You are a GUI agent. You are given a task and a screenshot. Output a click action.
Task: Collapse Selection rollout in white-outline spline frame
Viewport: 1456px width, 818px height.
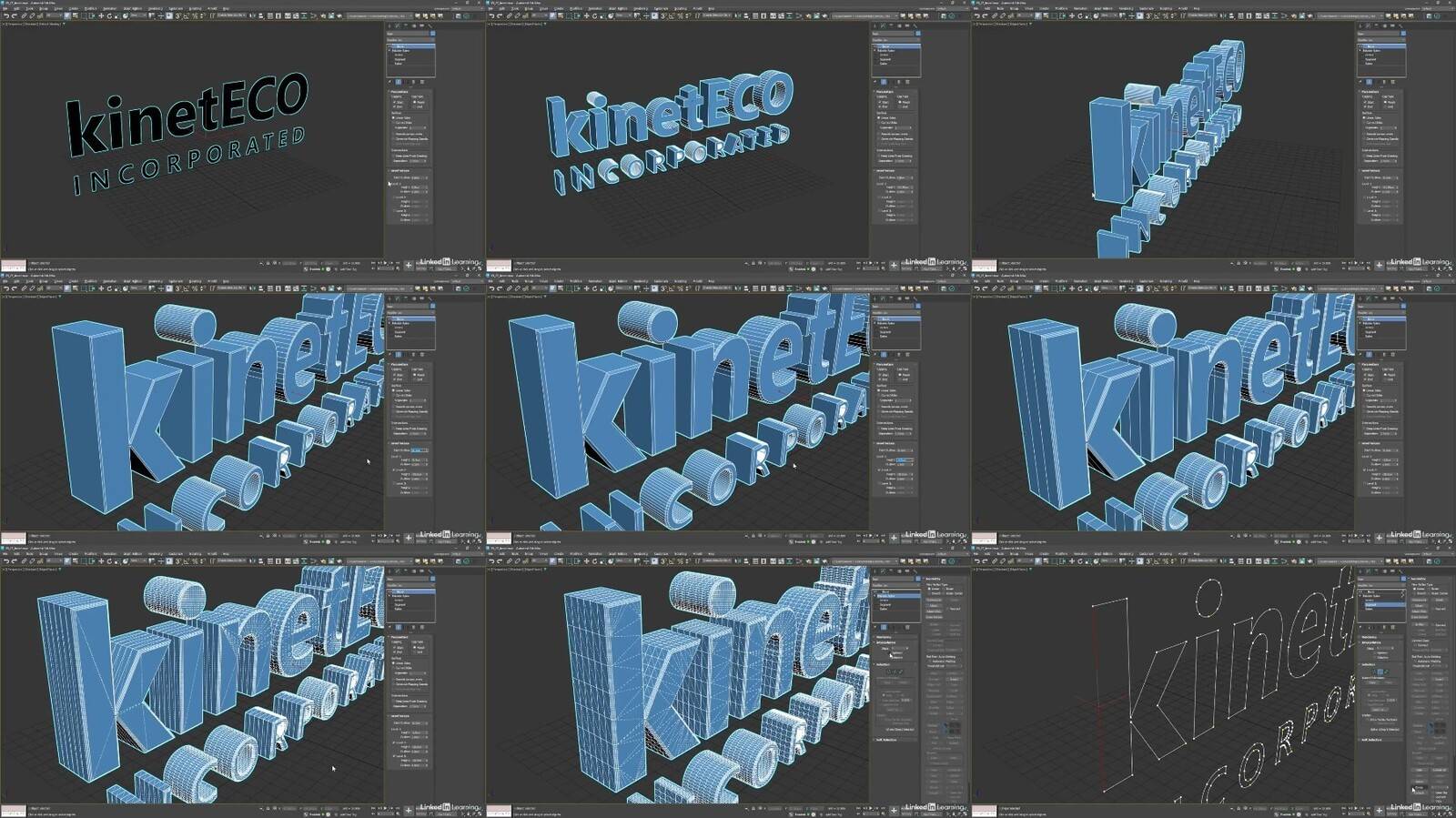(x=1370, y=664)
